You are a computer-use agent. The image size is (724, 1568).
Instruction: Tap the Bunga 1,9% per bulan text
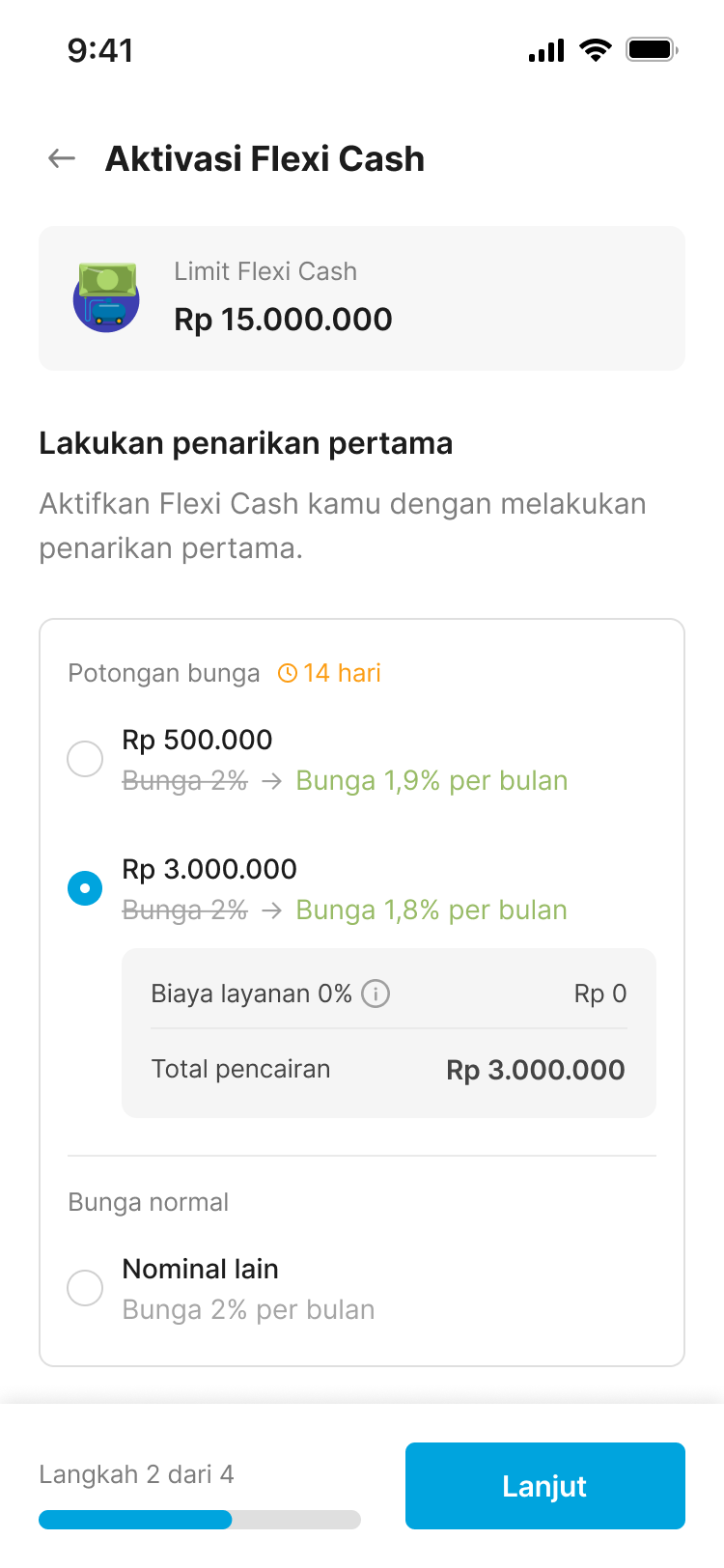(x=432, y=781)
